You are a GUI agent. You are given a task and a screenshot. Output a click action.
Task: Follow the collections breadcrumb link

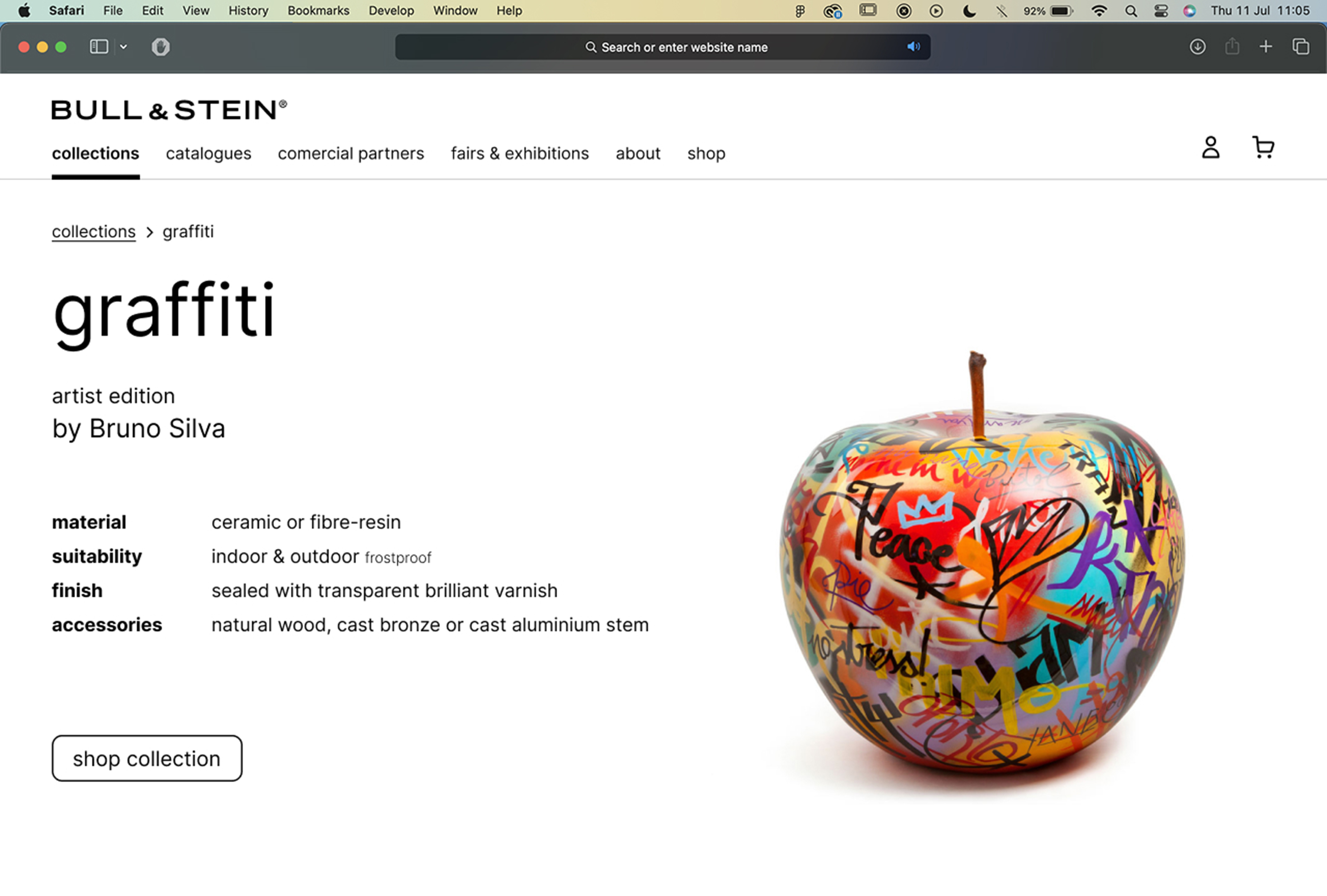(x=94, y=232)
